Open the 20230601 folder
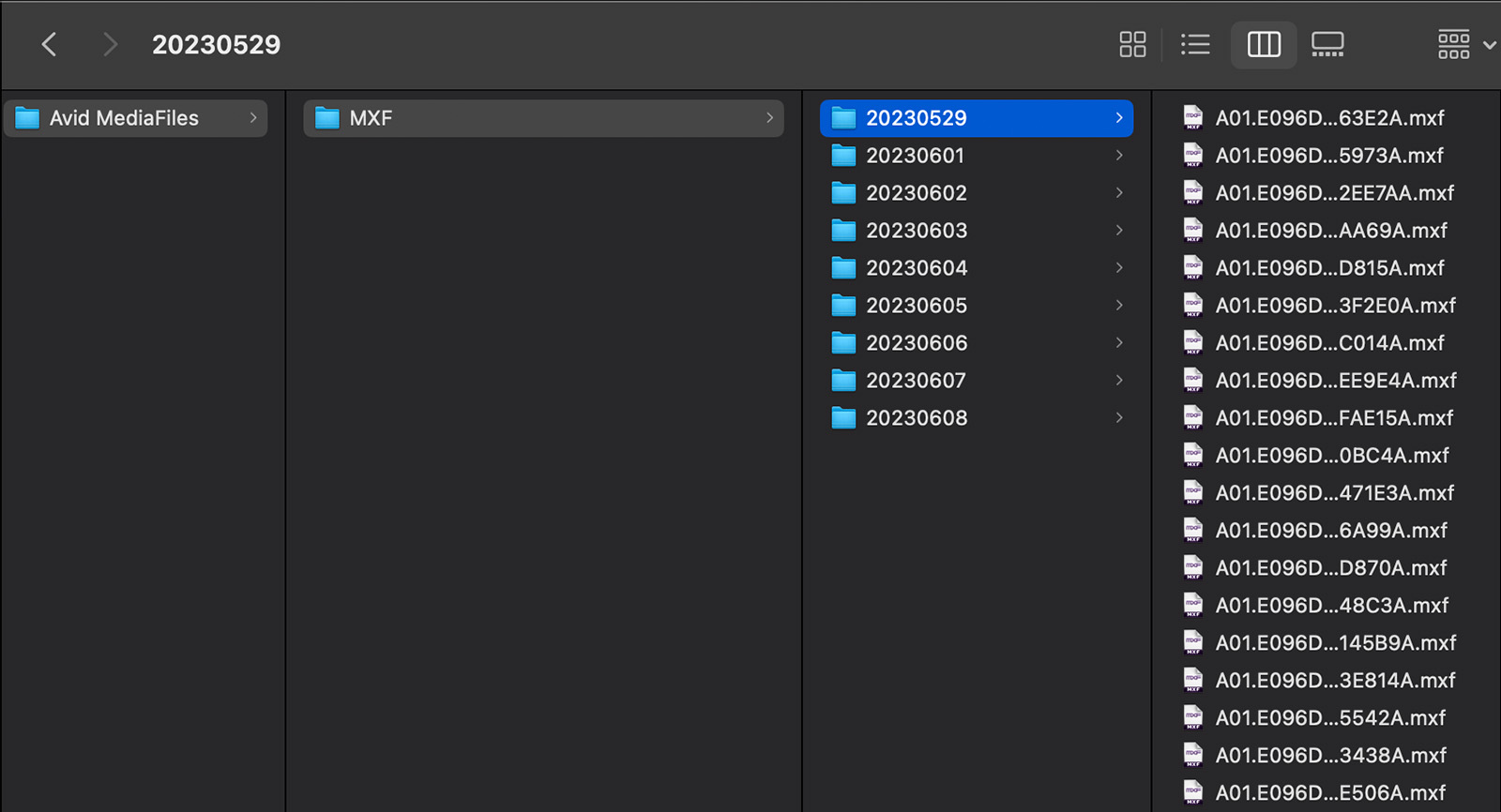 [x=977, y=156]
